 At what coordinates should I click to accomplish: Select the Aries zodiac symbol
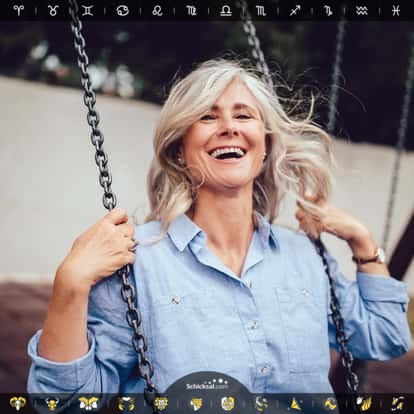19,10
